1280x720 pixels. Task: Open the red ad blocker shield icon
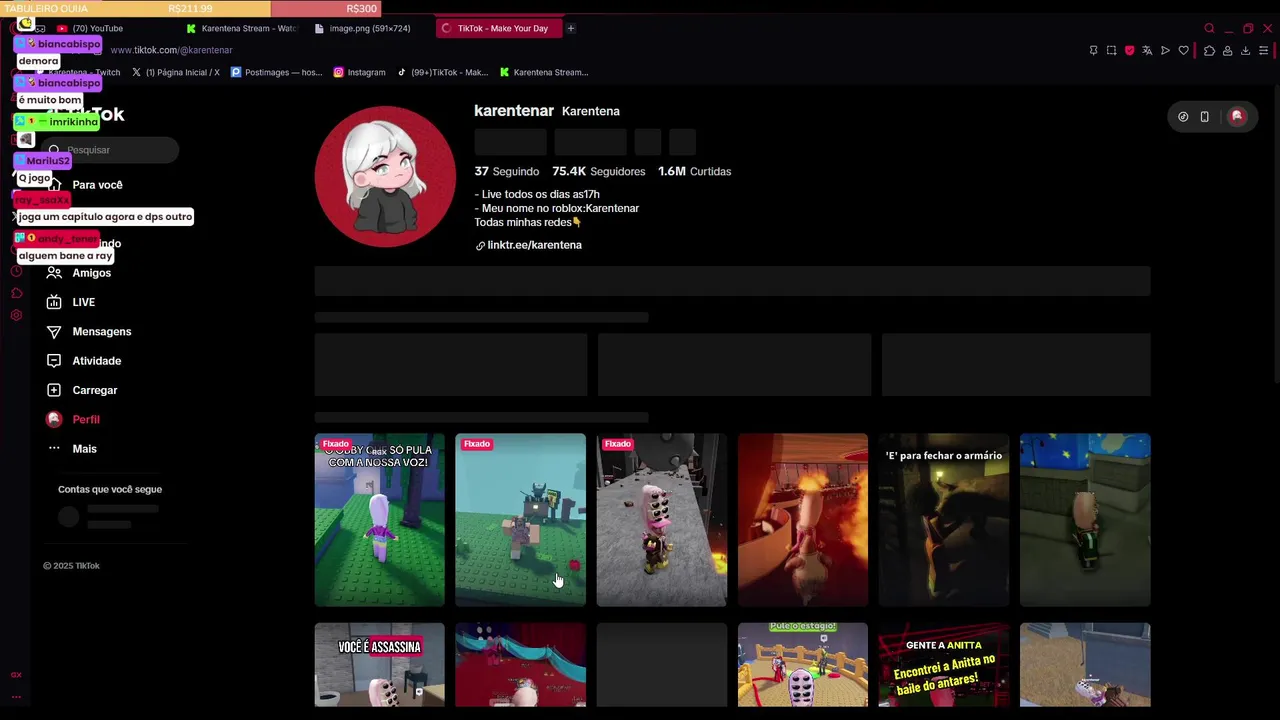click(1129, 50)
